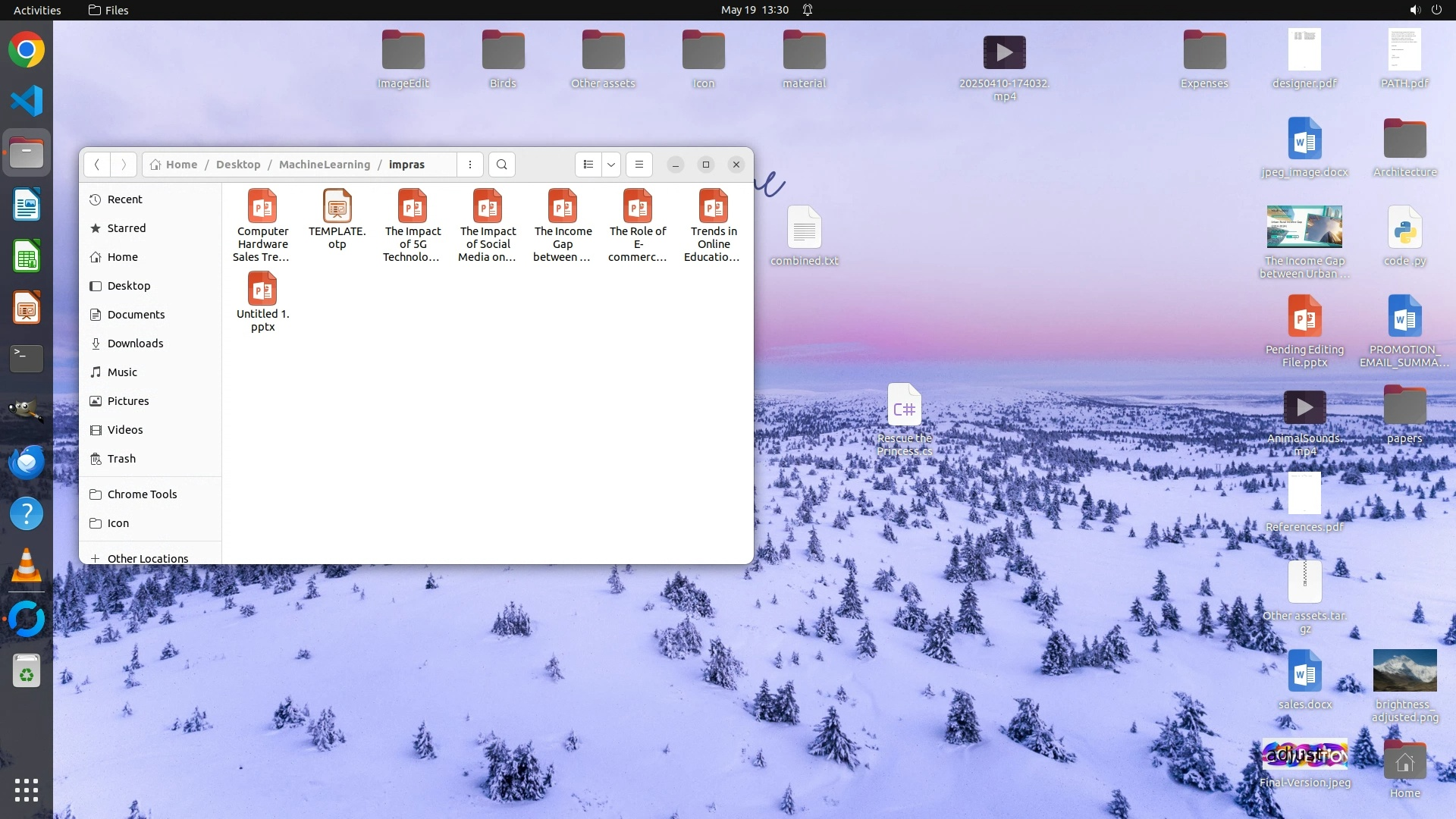This screenshot has width=1456, height=819.
Task: Open the hamburger main menu
Action: coord(639,165)
